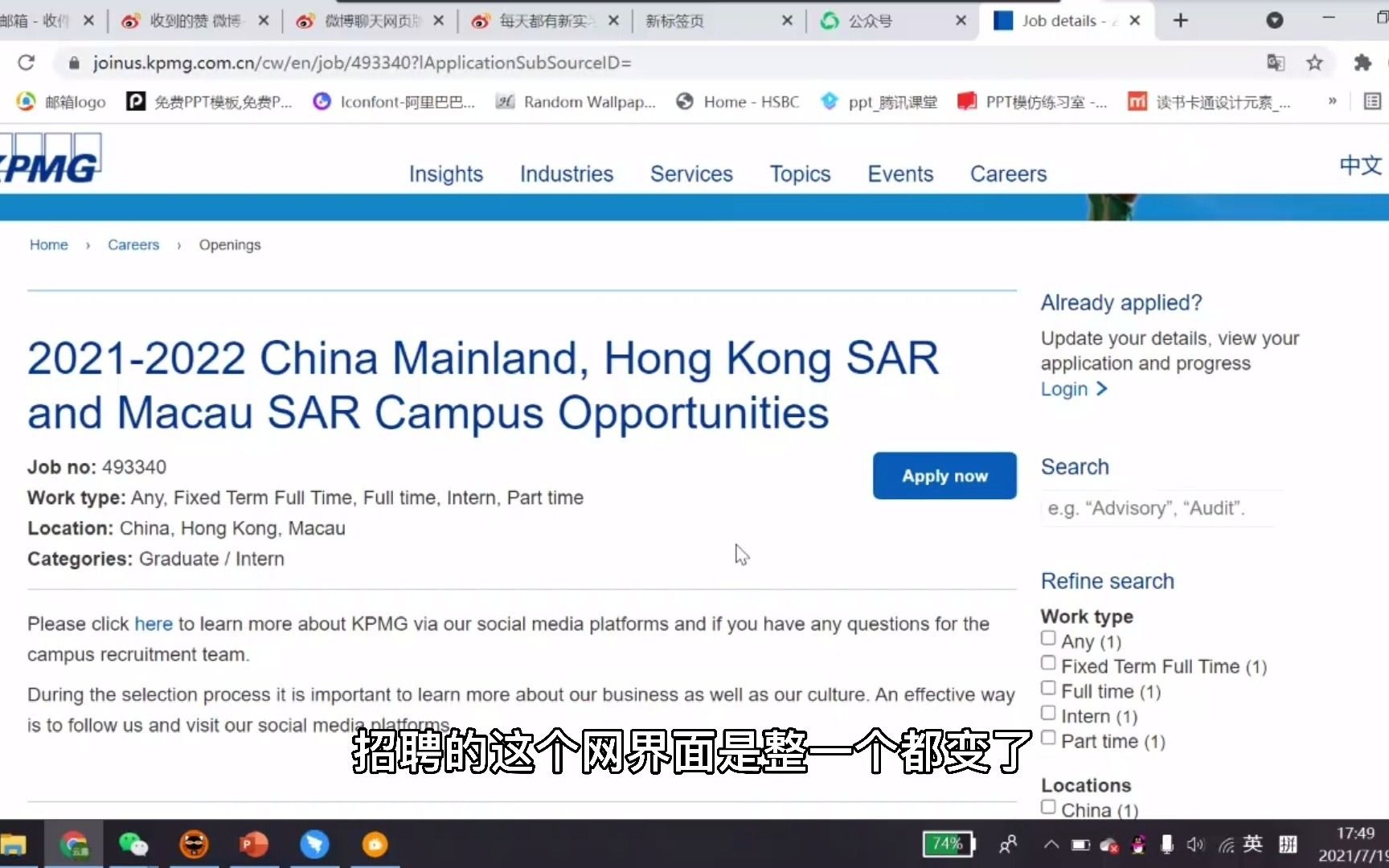Follow the 'here' link in the description
Screen dimensions: 1389x868
pyautogui.click(x=154, y=624)
